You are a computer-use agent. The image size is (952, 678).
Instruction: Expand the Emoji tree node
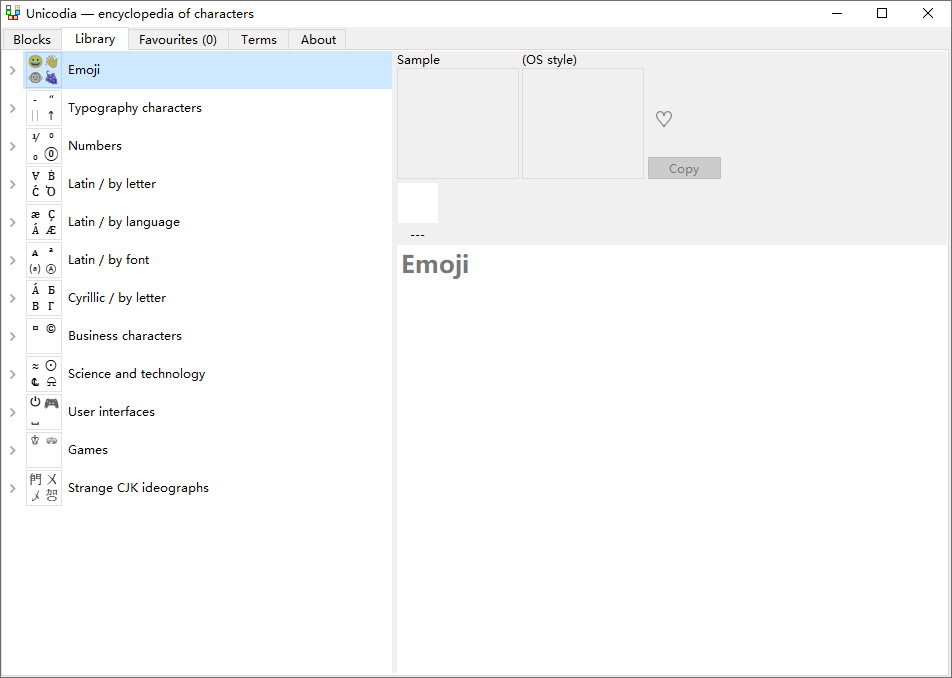[12, 71]
